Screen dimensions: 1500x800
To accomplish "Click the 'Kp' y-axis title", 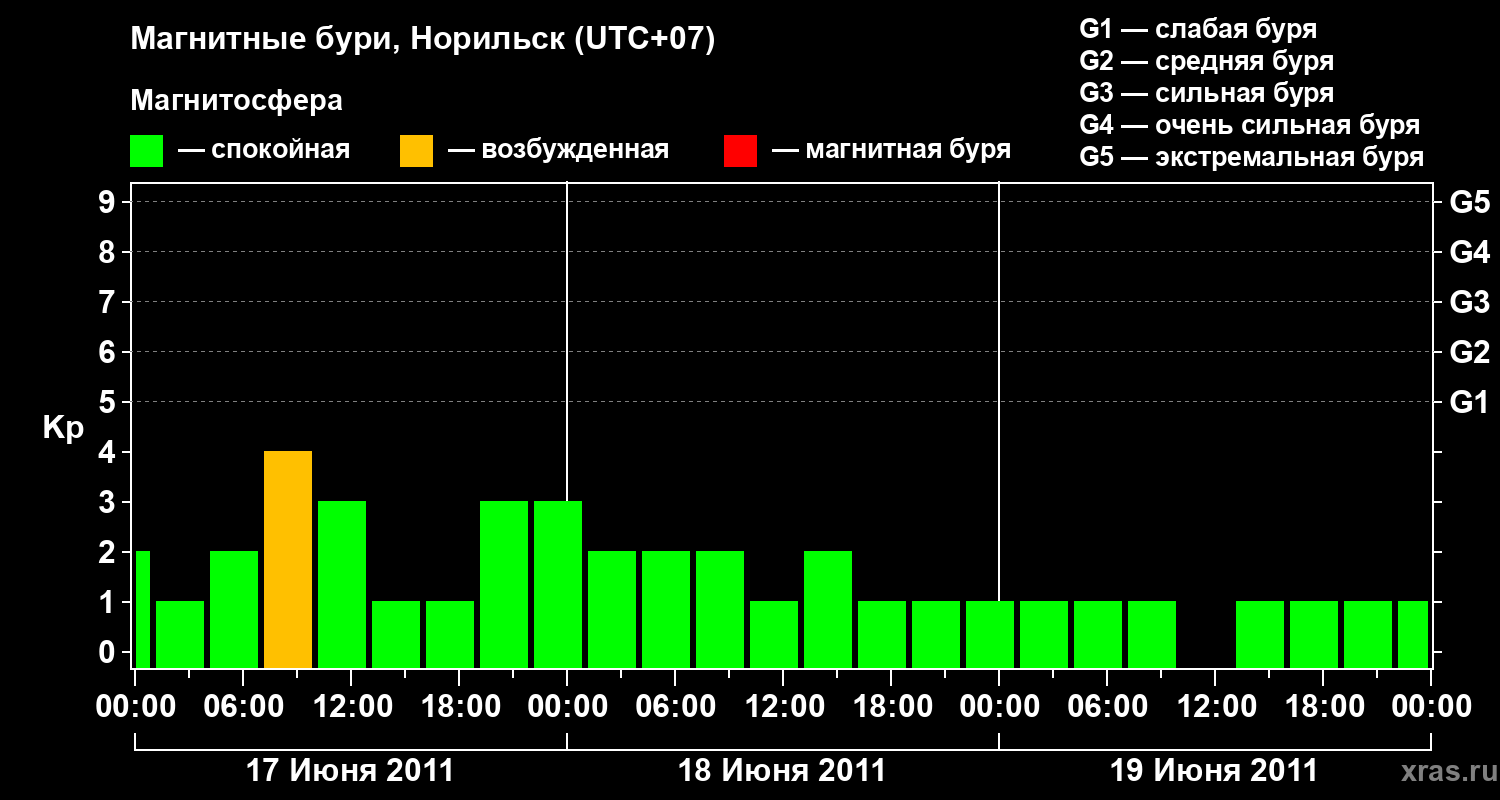I will point(63,429).
